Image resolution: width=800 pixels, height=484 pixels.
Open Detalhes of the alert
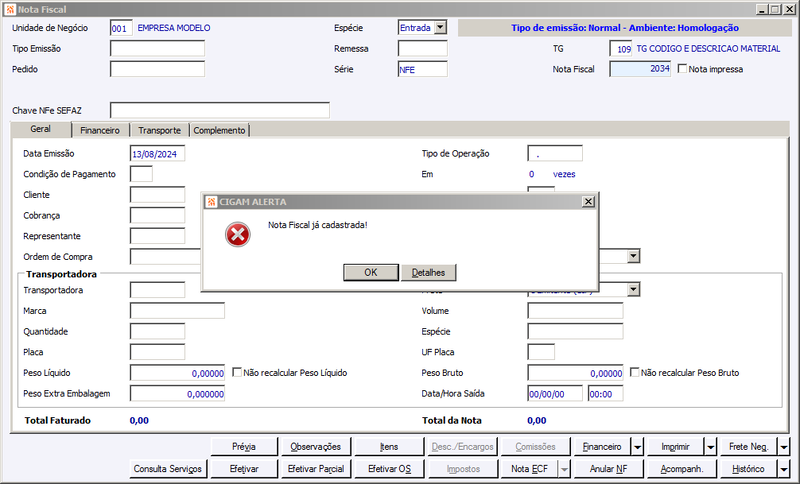tap(429, 272)
